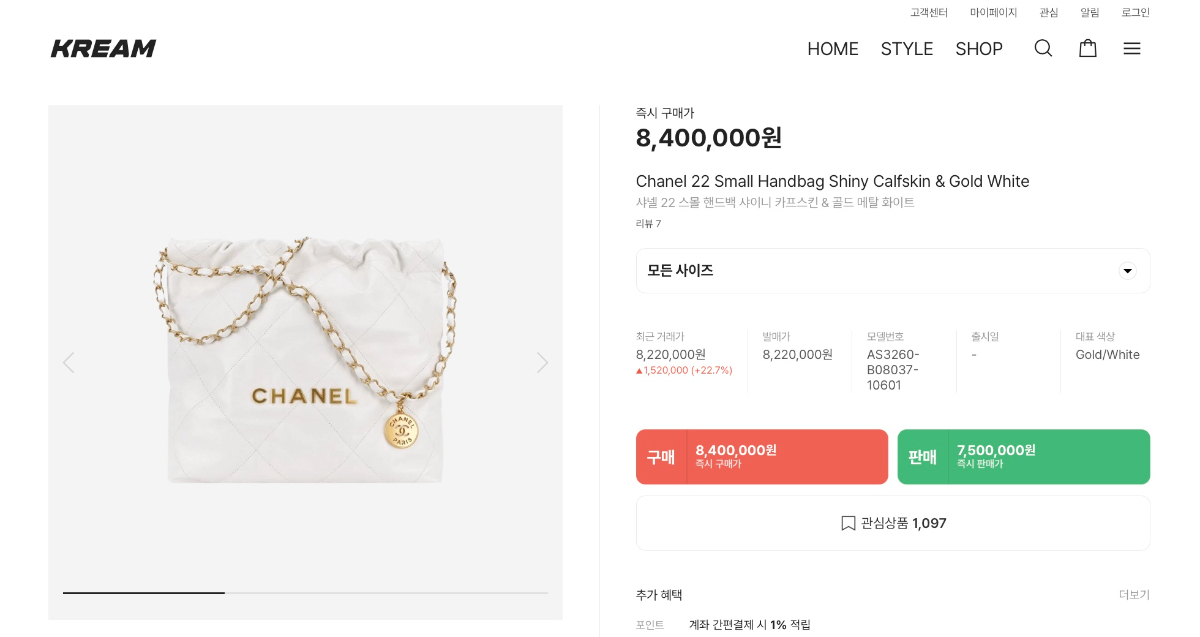The width and height of the screenshot is (1200, 637).
Task: Show next product image with right arrow
Action: 542,362
